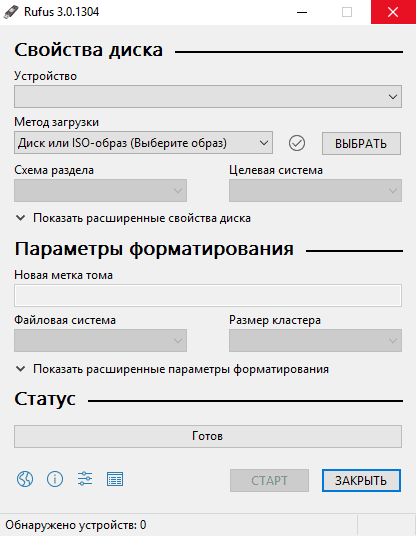The image size is (416, 536).
Task: Open application settings sliders icon
Action: point(85,479)
